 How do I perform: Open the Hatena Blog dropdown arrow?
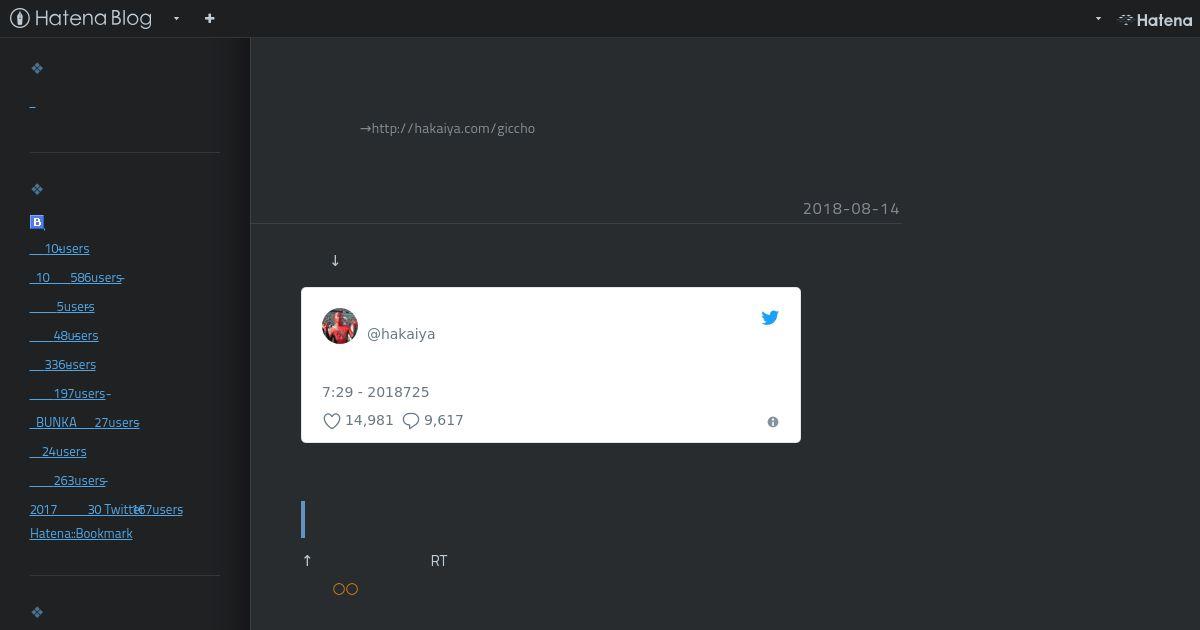(x=176, y=18)
